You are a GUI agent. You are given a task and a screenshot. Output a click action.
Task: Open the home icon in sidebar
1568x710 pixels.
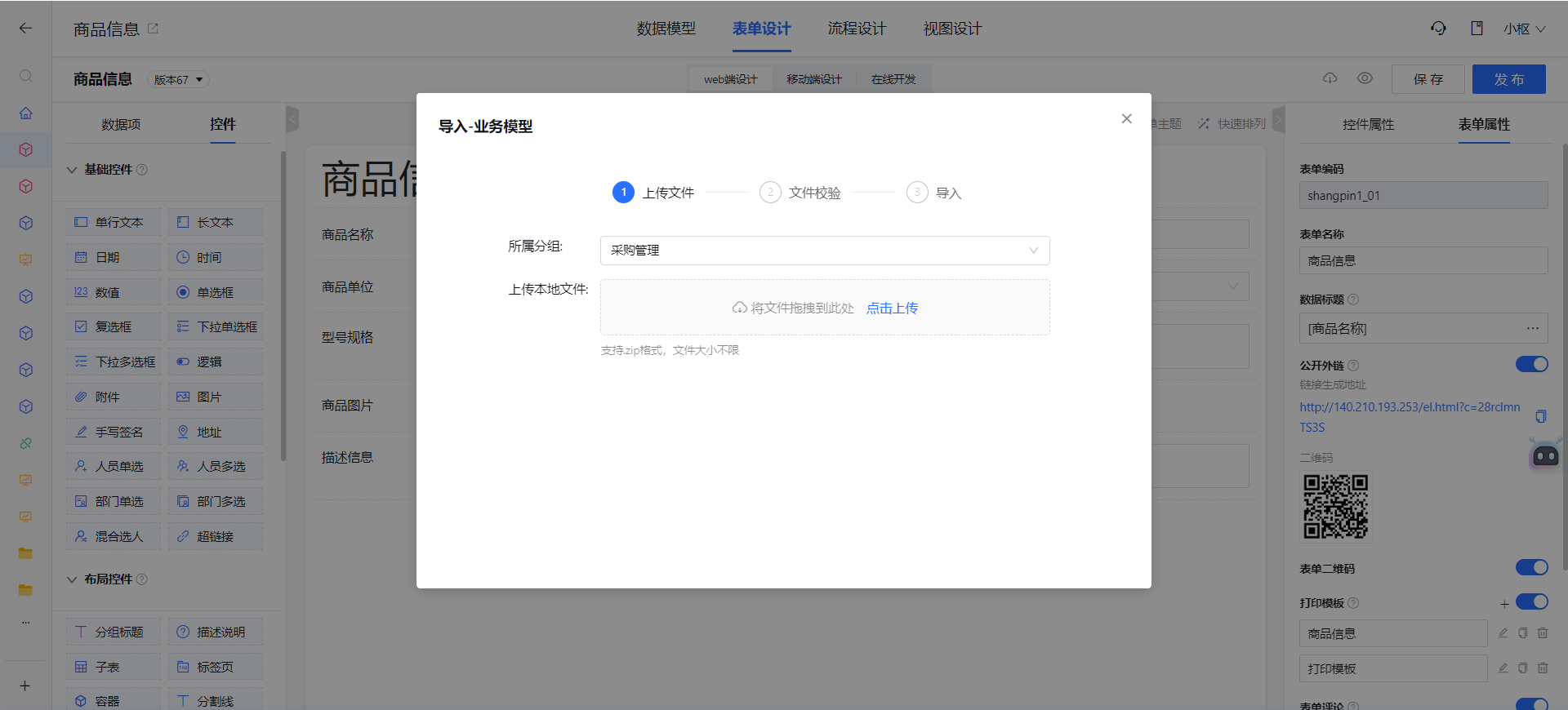point(25,113)
